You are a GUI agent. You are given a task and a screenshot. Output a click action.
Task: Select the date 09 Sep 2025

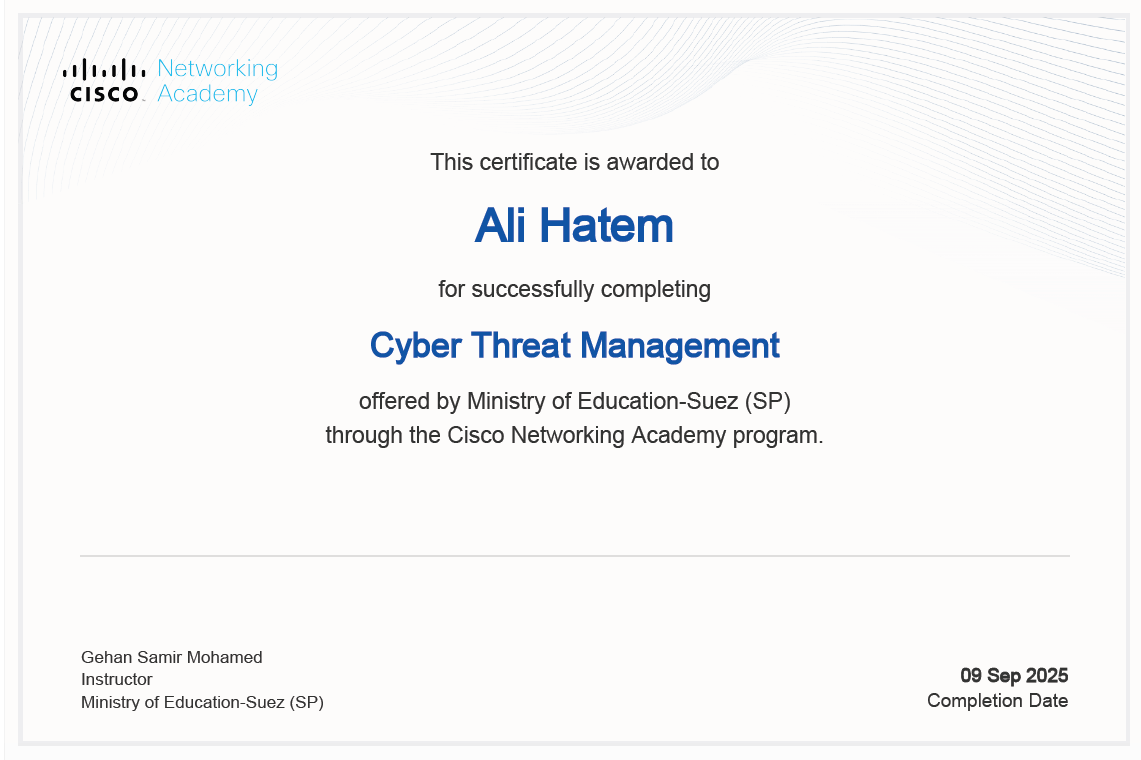[x=1013, y=675]
